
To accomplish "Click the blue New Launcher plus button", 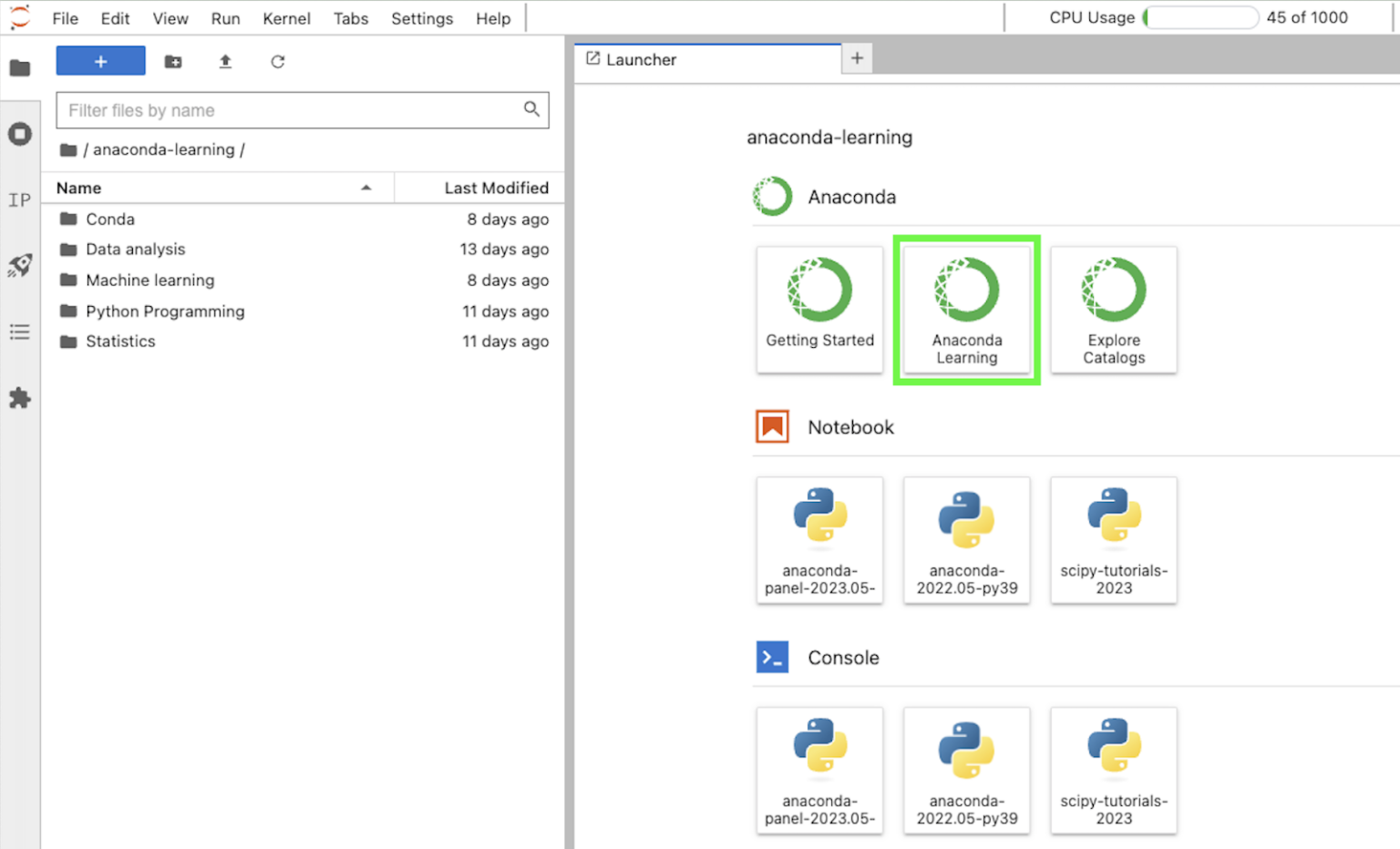I will 100,60.
